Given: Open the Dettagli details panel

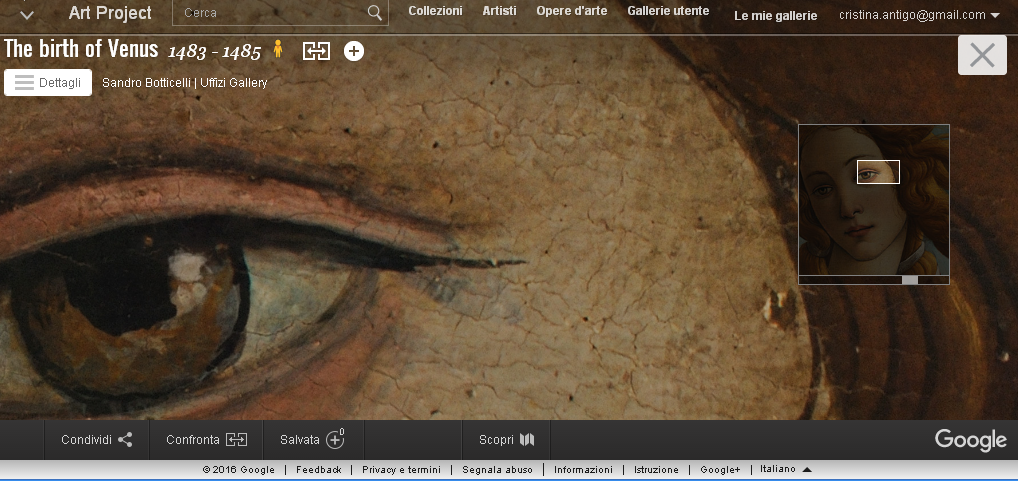Looking at the screenshot, I should click(x=48, y=82).
